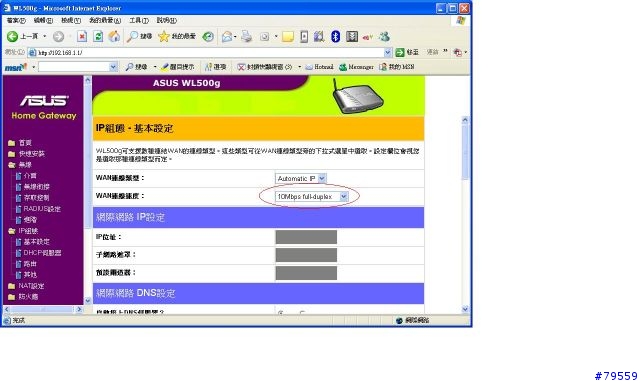Open the DHCP server sidebar page
The image size is (640, 384).
pos(38,253)
